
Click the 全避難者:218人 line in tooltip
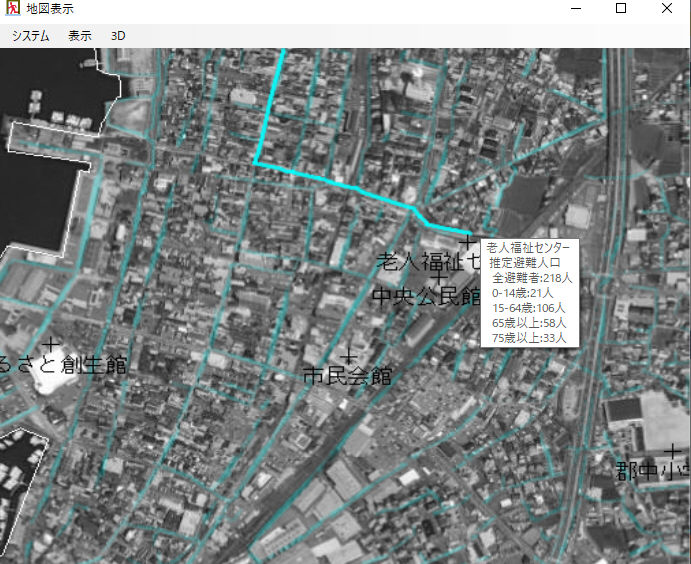(x=530, y=277)
